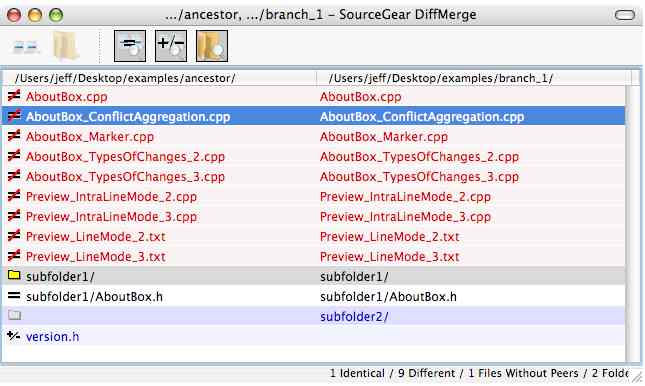The image size is (645, 386).
Task: Click not-equal icon beside Preview_LineMode_2.txt
Action: [x=14, y=236]
